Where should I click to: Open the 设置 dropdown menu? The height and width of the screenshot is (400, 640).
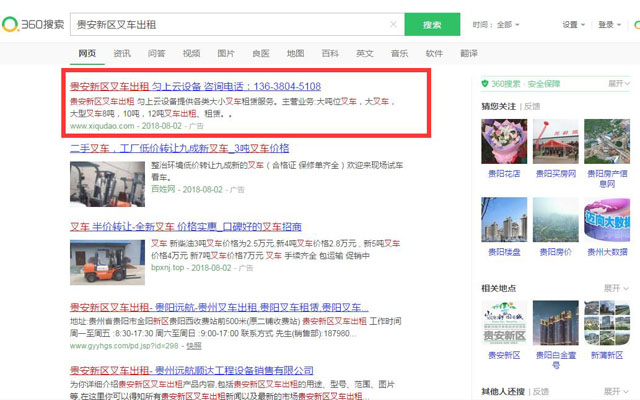click(573, 24)
